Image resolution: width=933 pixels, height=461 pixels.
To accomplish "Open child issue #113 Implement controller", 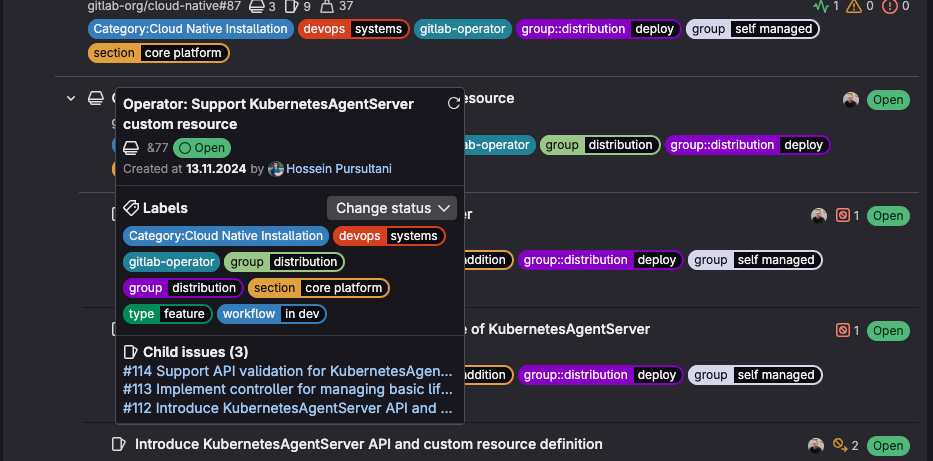I will click(x=287, y=390).
